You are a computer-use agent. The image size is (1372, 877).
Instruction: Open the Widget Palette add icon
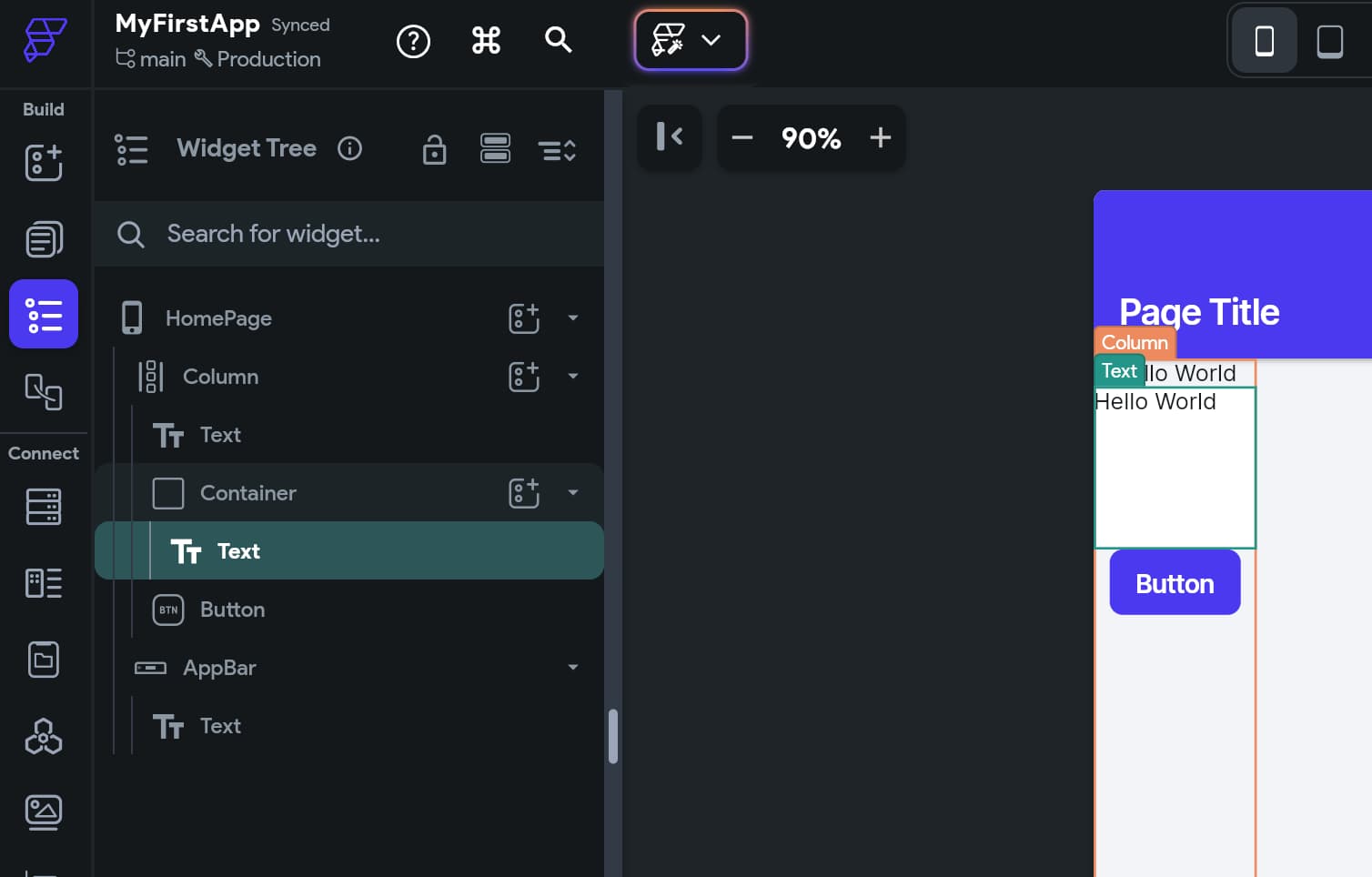[44, 163]
